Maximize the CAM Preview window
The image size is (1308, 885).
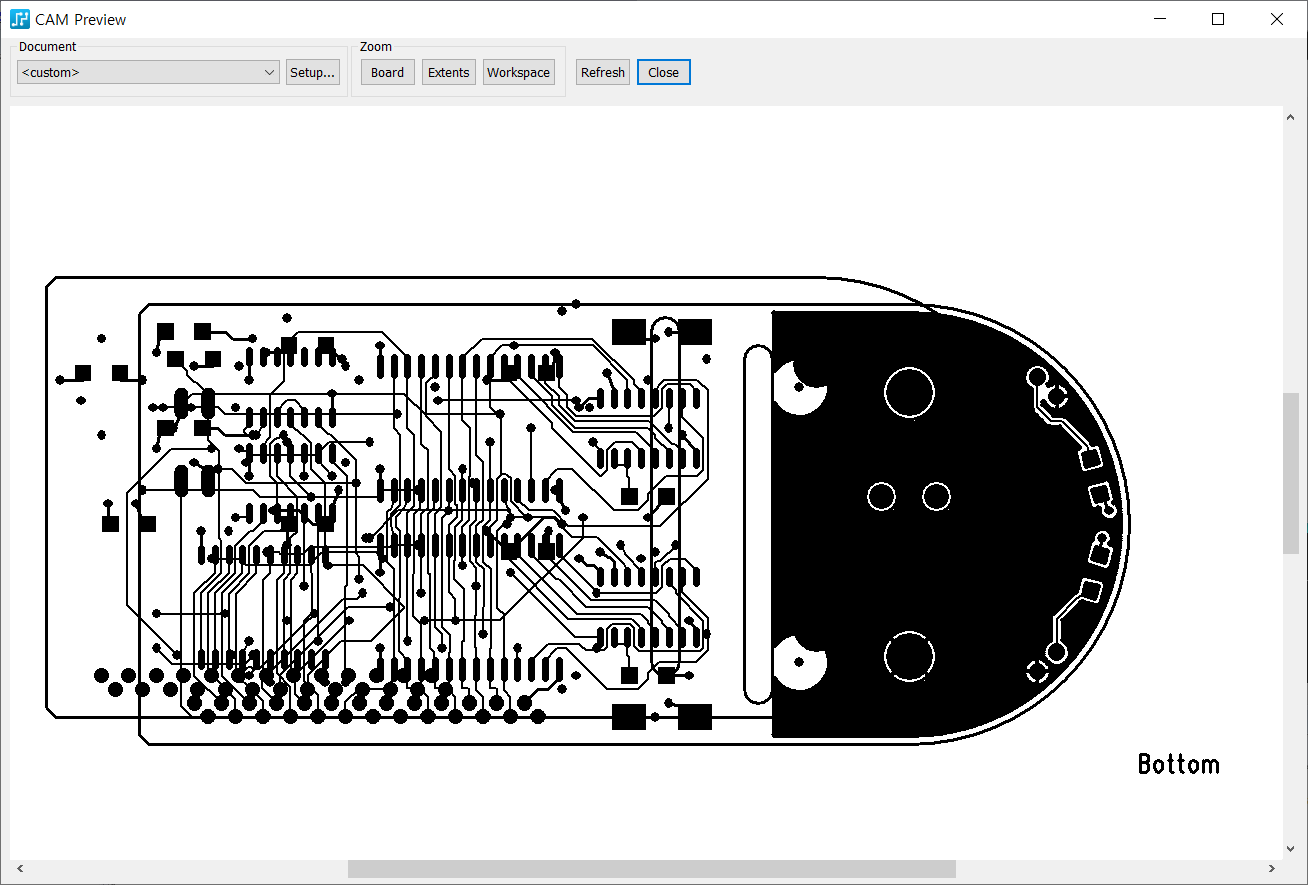1218,19
